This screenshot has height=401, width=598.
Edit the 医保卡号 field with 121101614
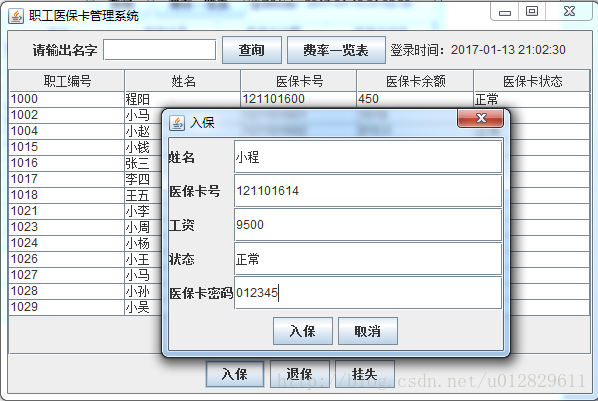click(368, 191)
